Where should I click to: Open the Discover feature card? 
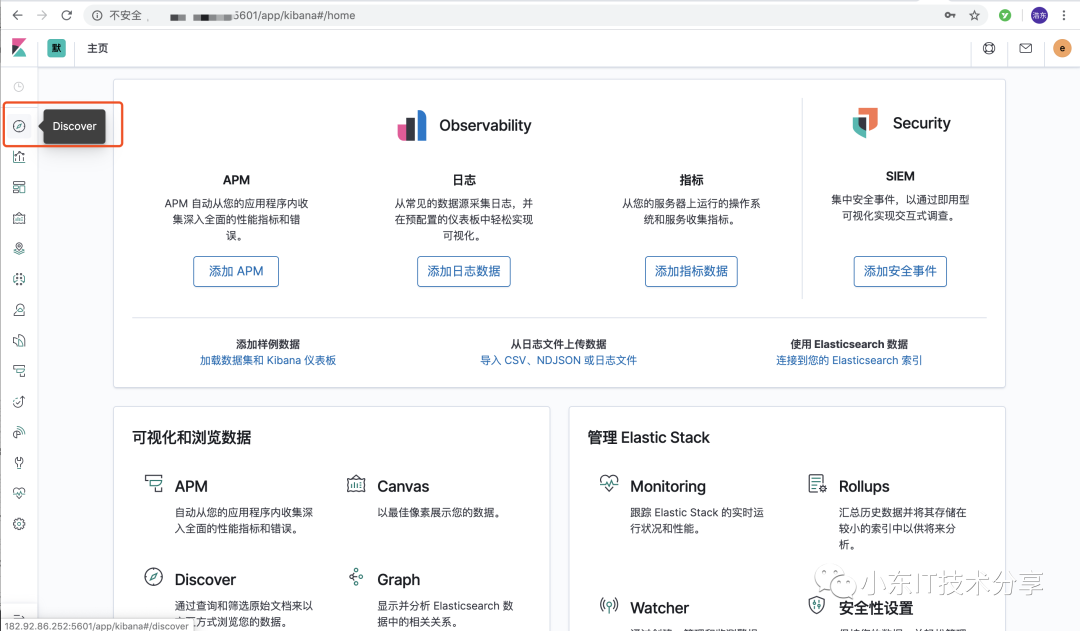tap(231, 598)
